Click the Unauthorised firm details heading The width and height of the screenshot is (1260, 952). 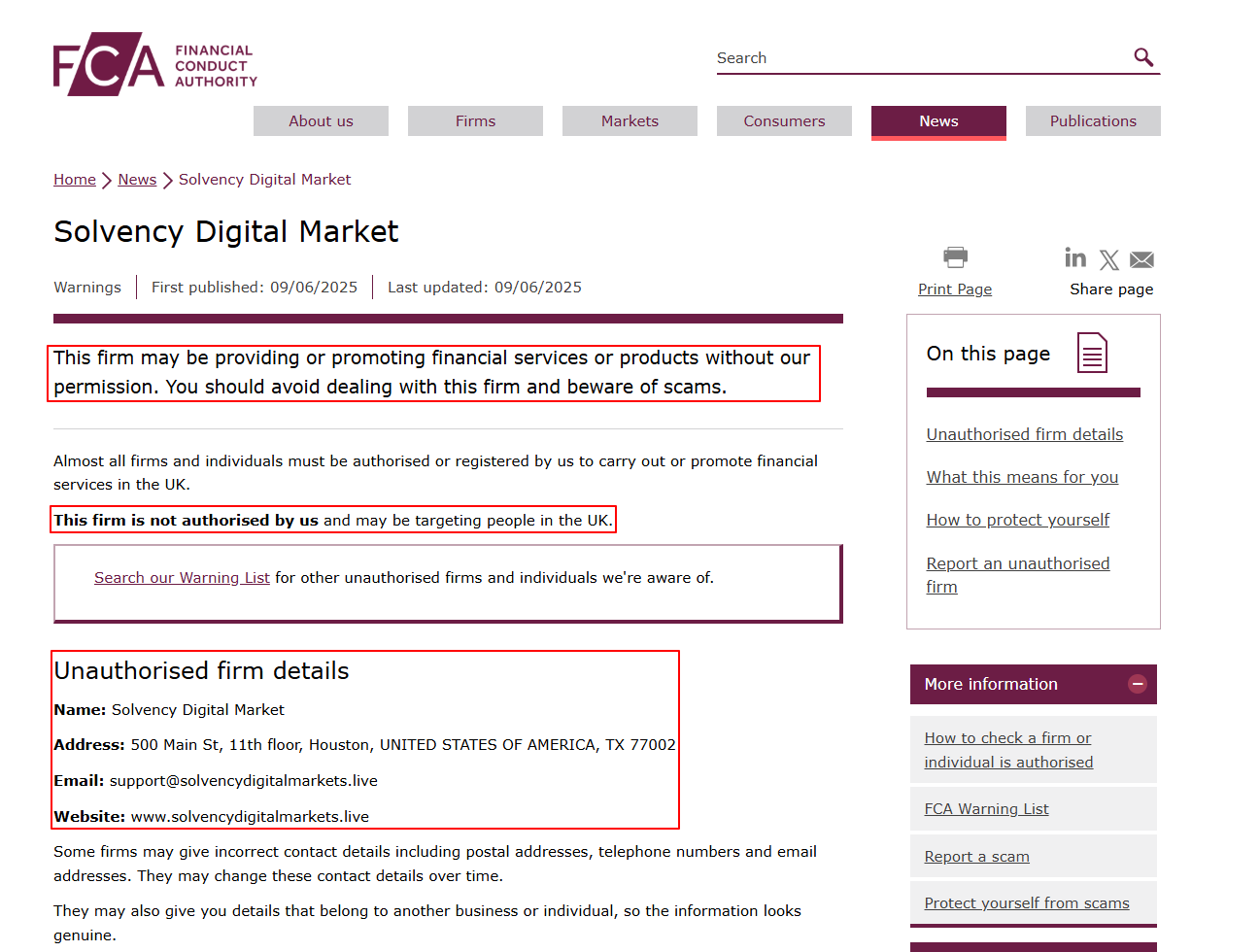pos(202,671)
